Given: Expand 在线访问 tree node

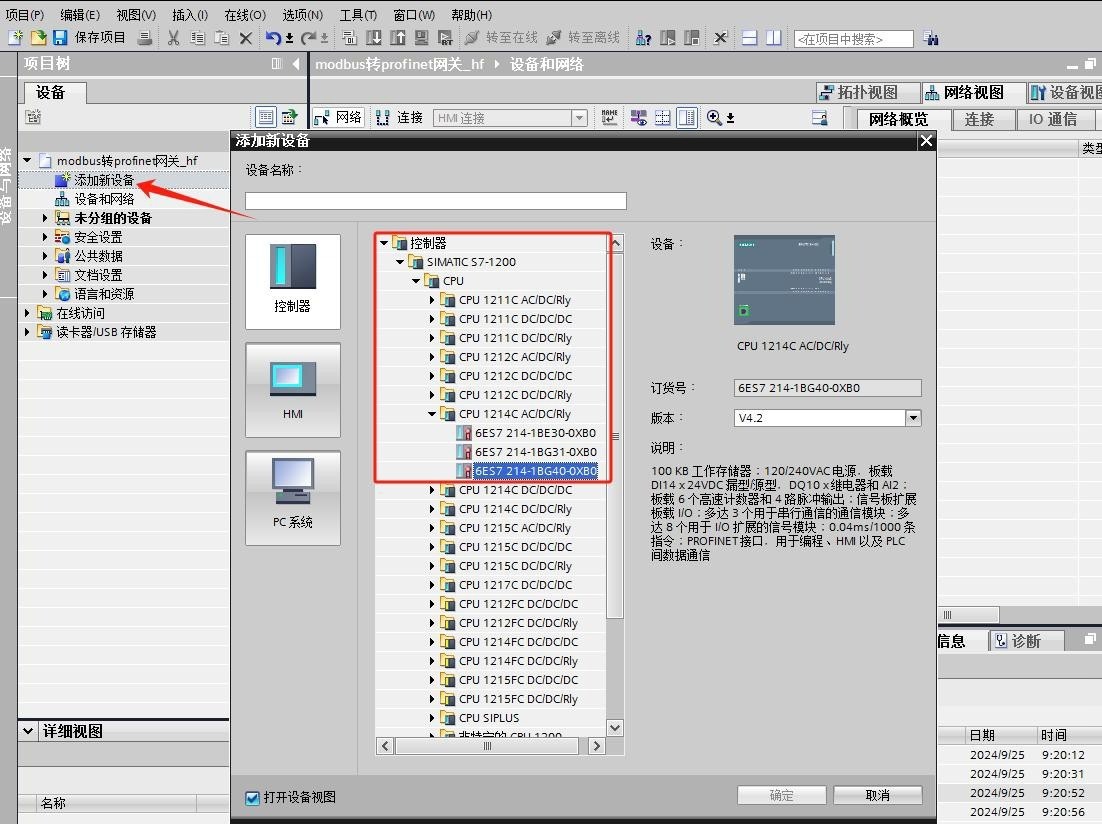Looking at the screenshot, I should [27, 313].
